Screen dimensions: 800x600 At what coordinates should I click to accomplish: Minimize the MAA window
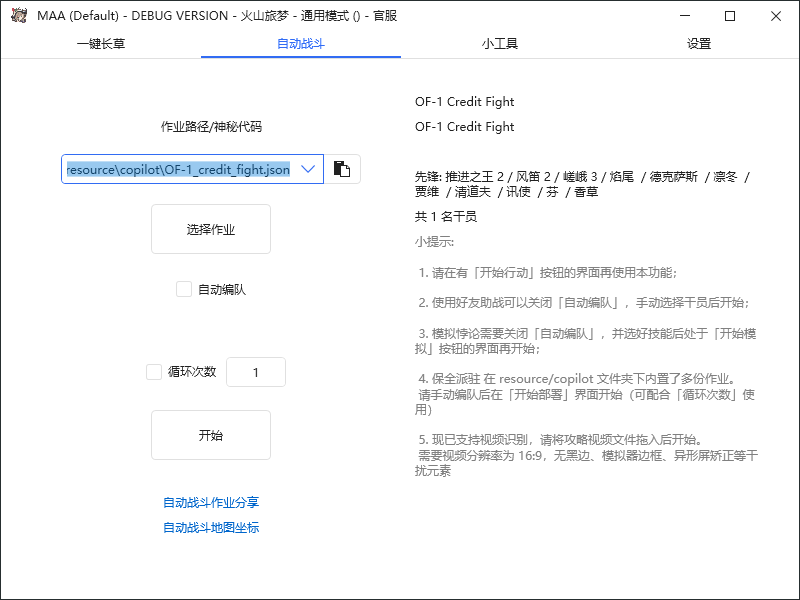click(685, 16)
